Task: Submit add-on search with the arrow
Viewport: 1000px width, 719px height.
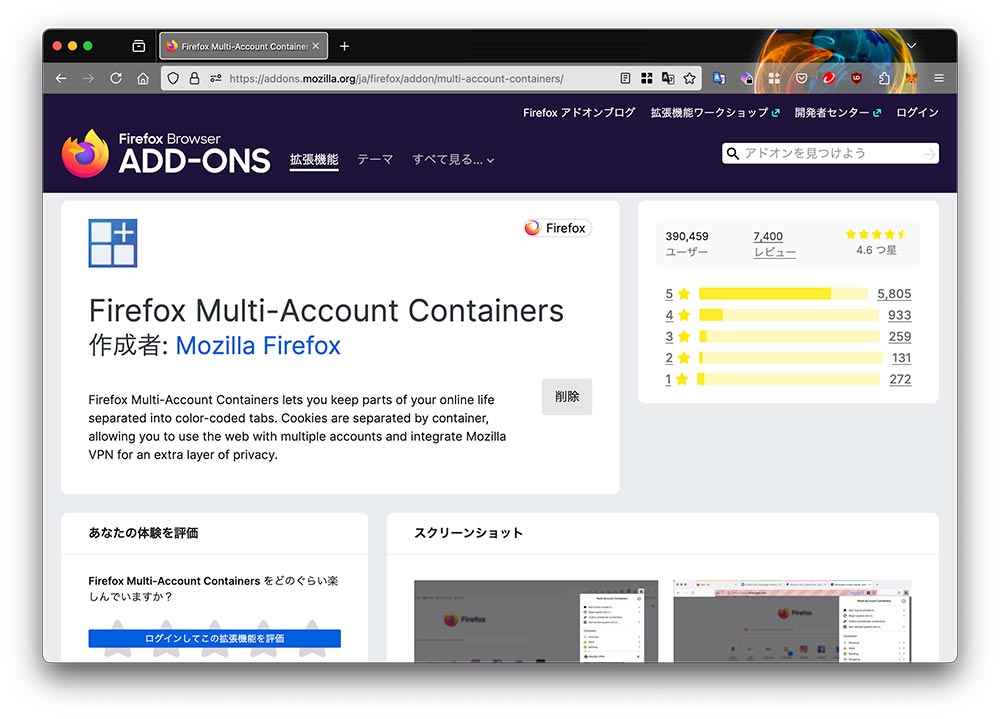Action: pyautogui.click(x=929, y=154)
